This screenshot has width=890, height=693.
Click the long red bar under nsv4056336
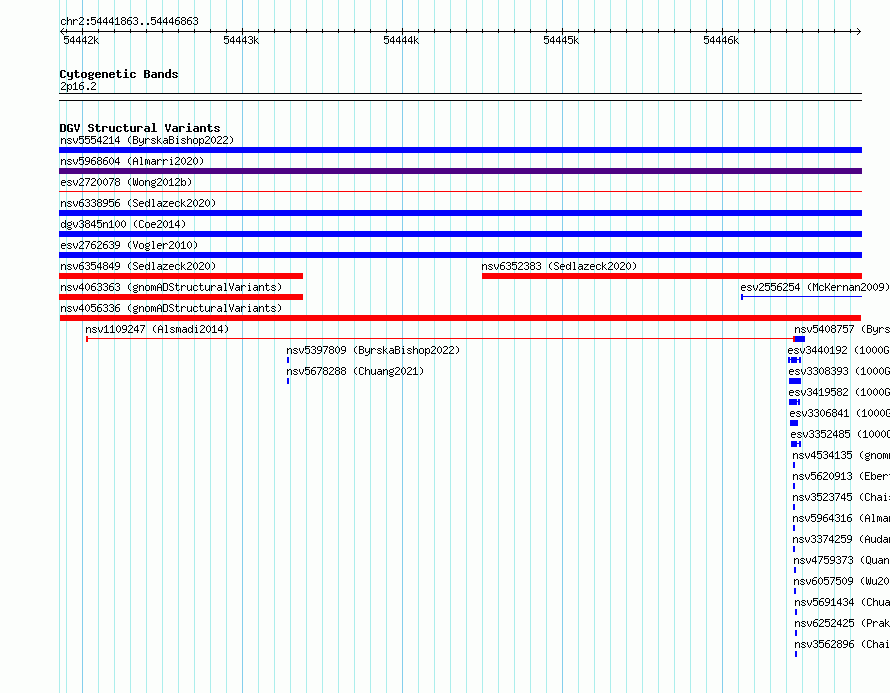pos(460,318)
